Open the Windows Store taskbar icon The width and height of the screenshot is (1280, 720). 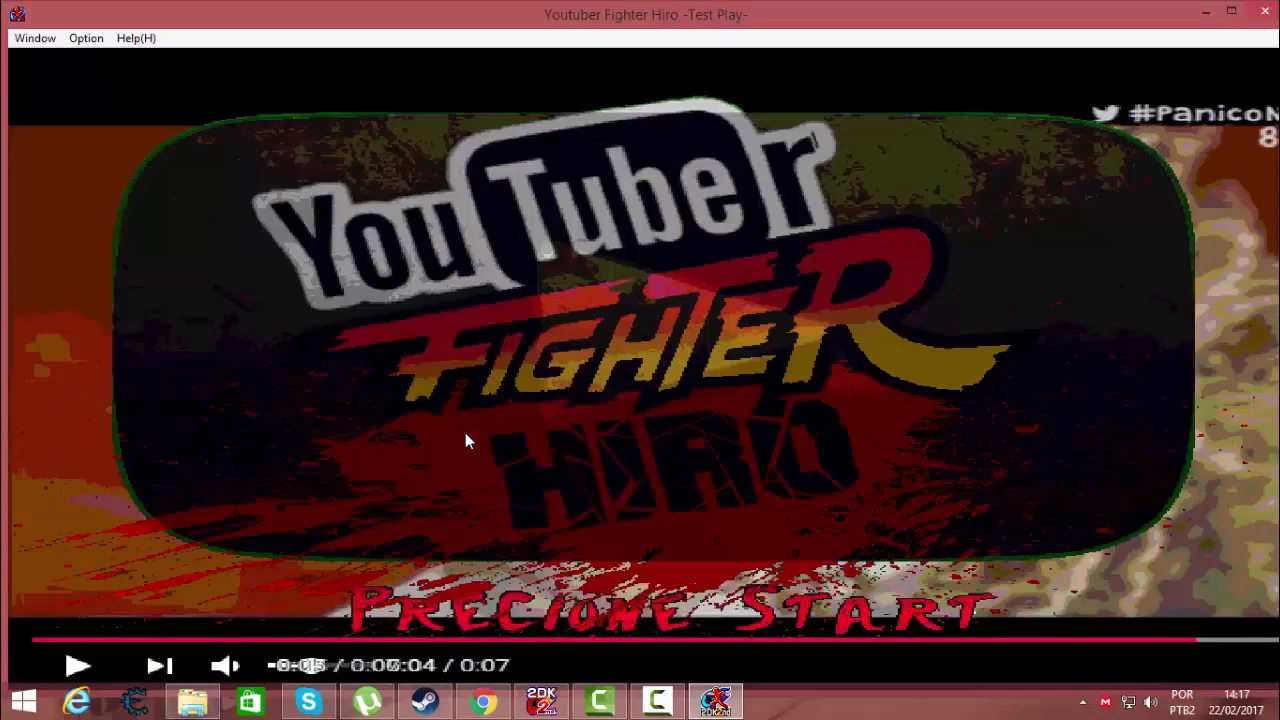[250, 702]
